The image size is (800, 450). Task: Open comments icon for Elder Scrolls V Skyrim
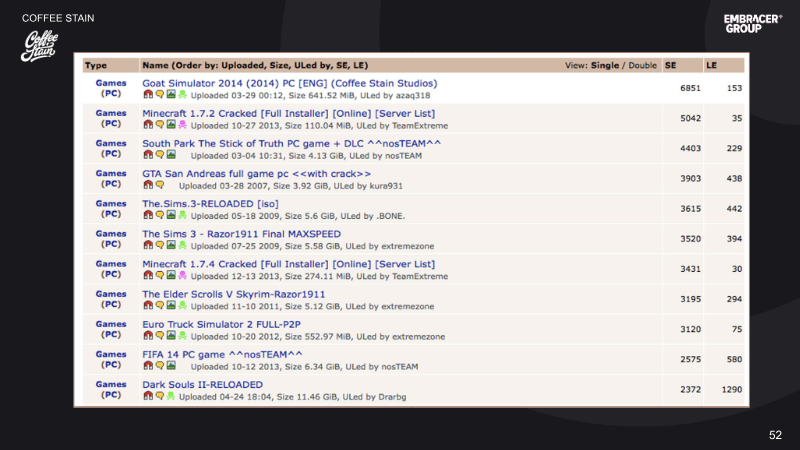click(160, 305)
